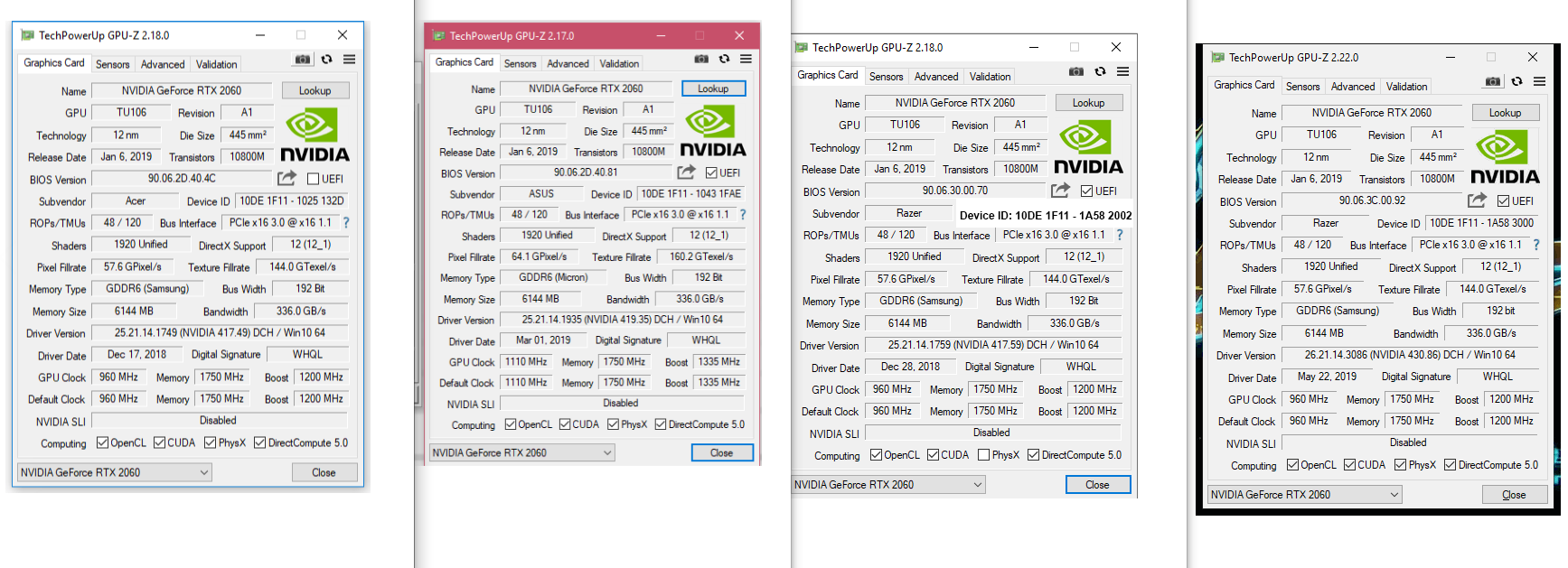Open GPU selection dropdown in Razer 2.18.0 window
This screenshot has height=568, width=1568.
tap(888, 485)
